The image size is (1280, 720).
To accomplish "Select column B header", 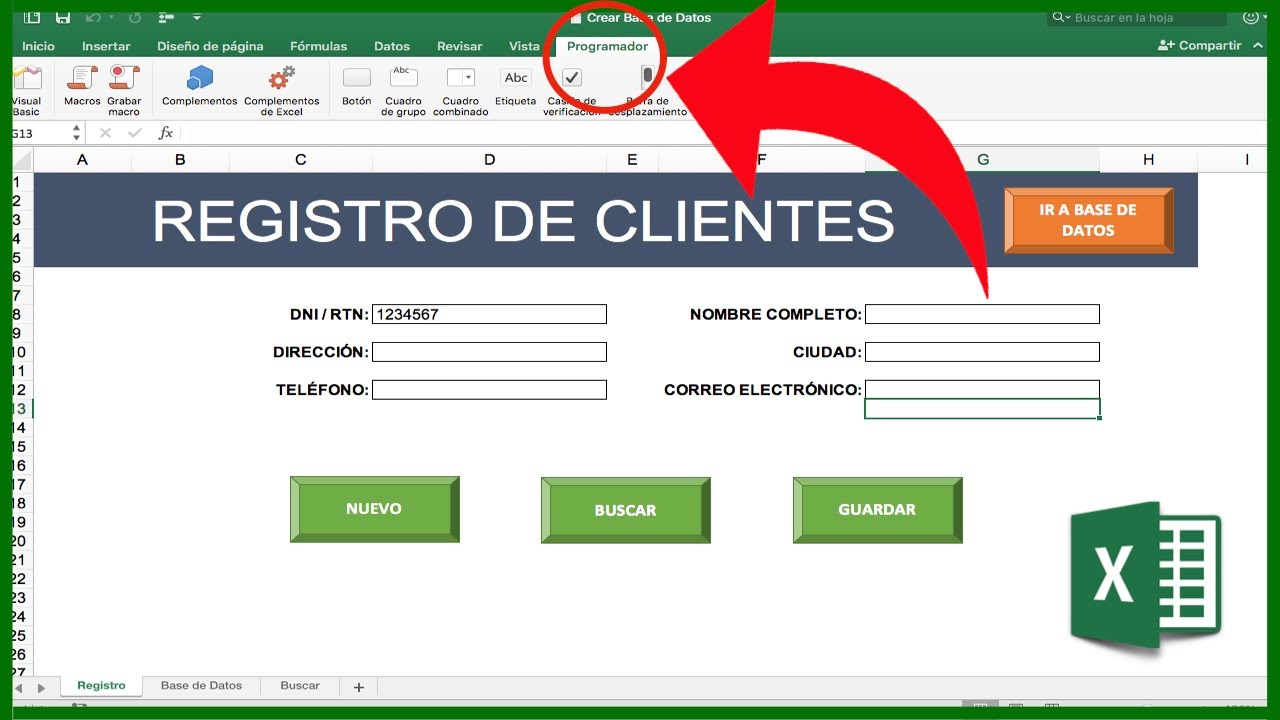I will [x=180, y=160].
